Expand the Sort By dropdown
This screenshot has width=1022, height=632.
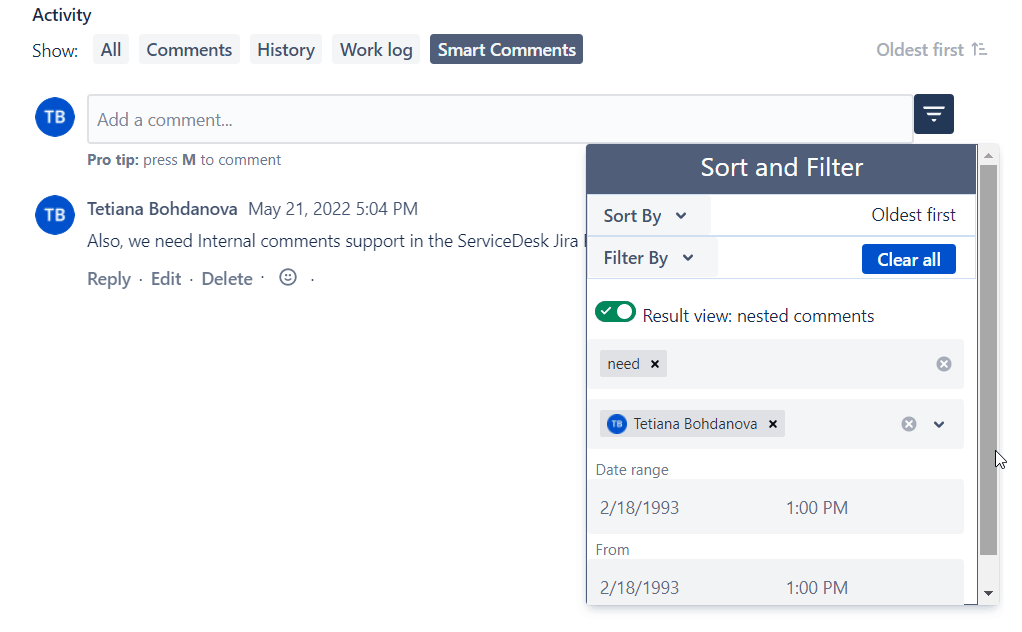coord(646,216)
